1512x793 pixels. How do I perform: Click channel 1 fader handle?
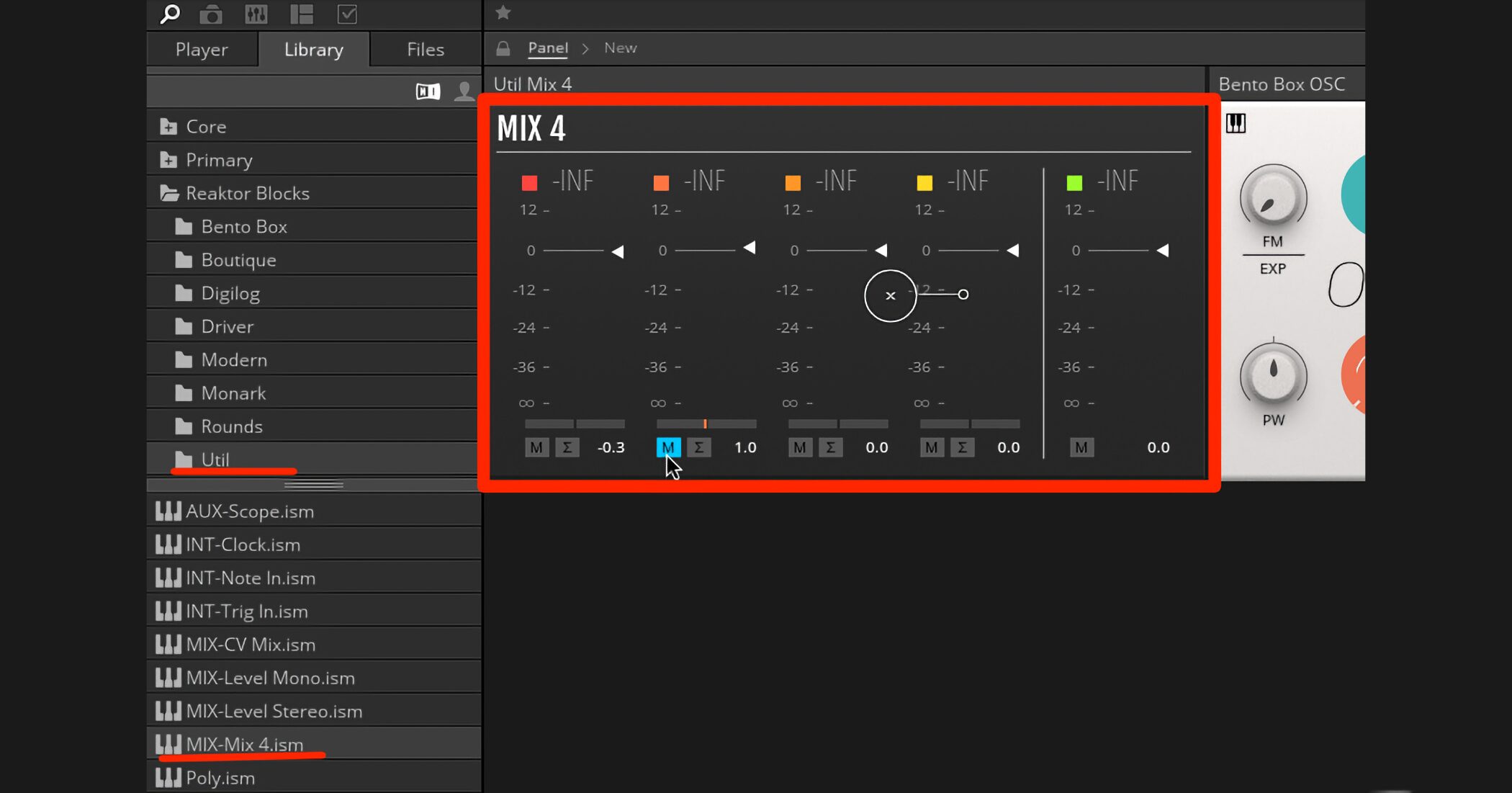click(618, 251)
